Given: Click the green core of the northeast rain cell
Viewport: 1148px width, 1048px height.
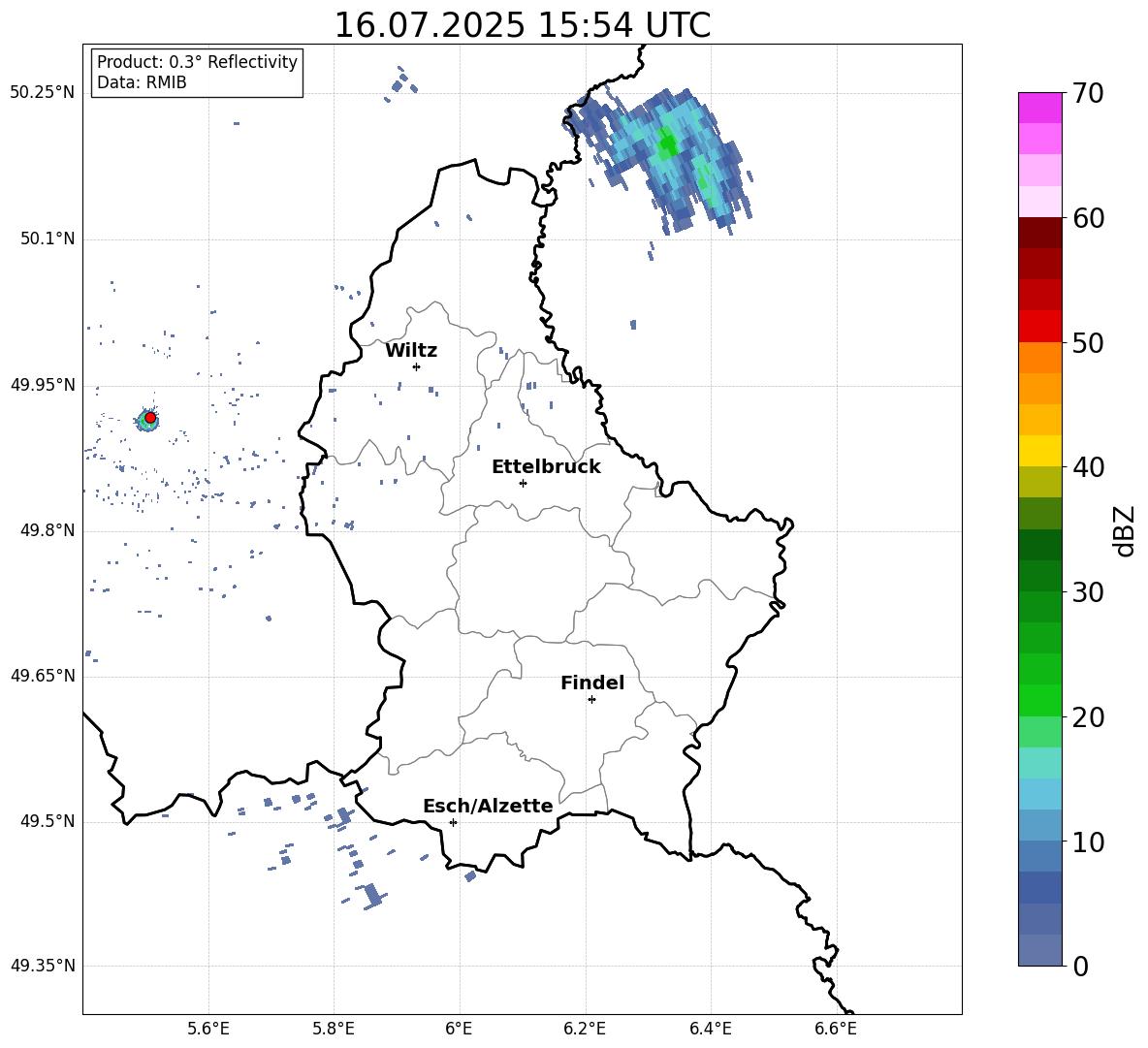Looking at the screenshot, I should click(x=667, y=144).
